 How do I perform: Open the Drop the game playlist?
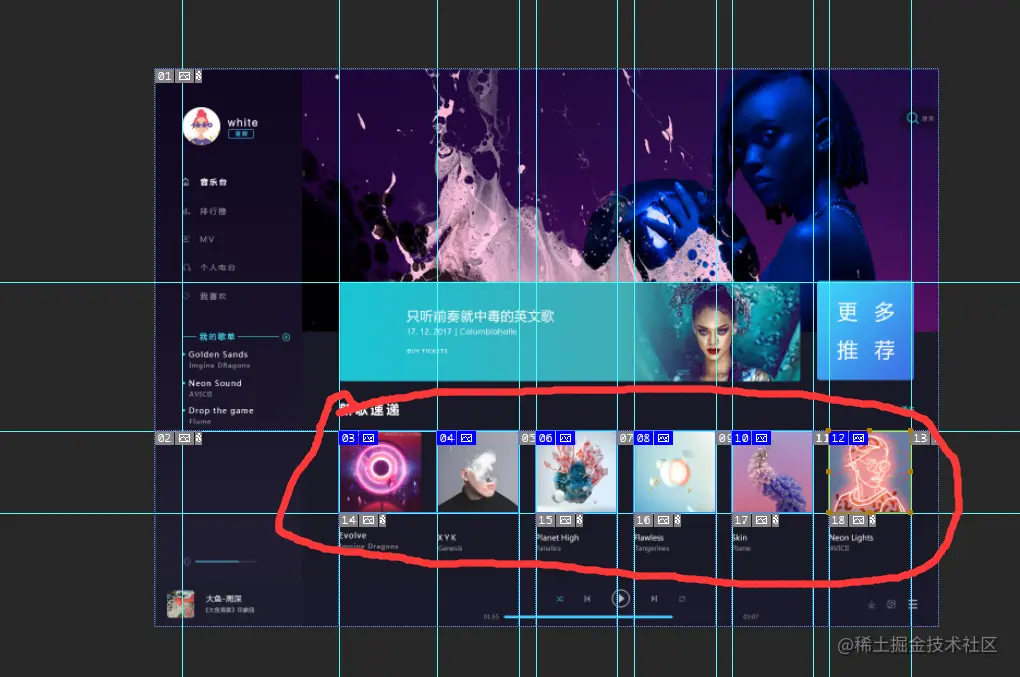[x=221, y=411]
